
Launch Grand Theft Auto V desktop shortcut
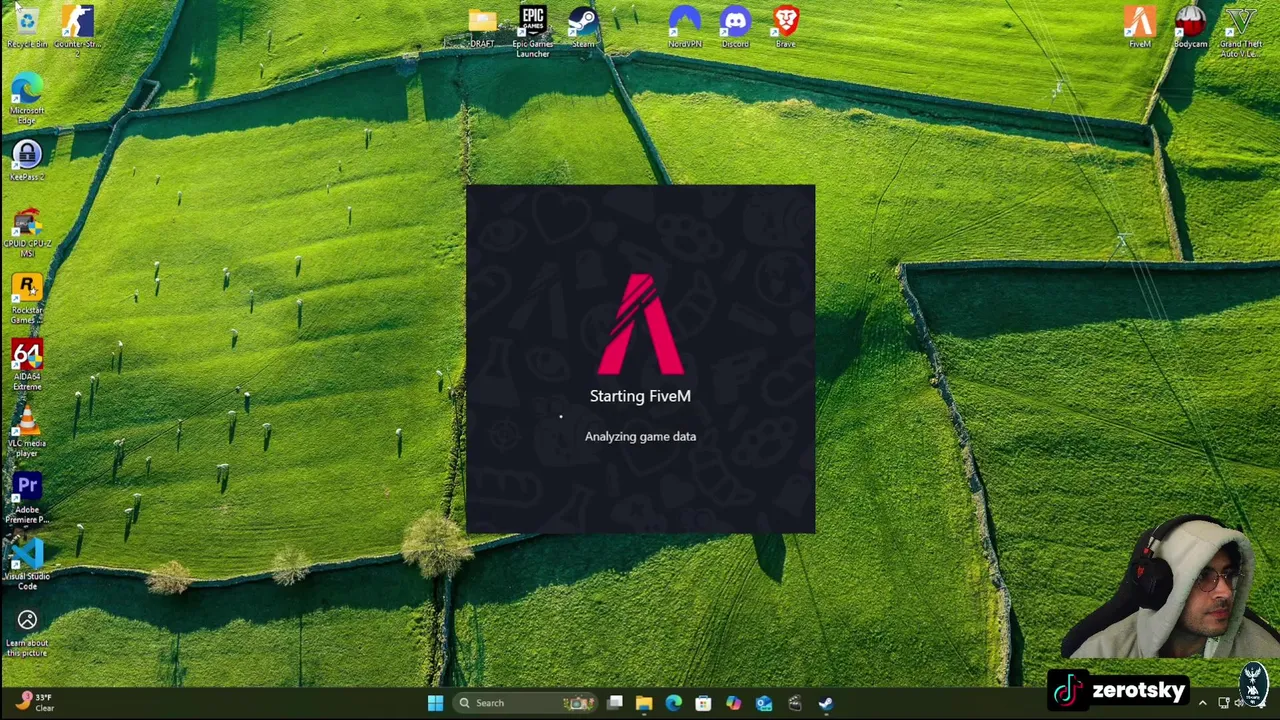tap(1241, 30)
